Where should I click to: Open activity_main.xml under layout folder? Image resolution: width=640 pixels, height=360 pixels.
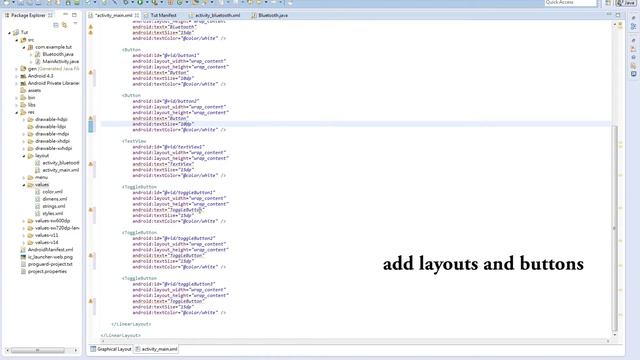[x=57, y=170]
